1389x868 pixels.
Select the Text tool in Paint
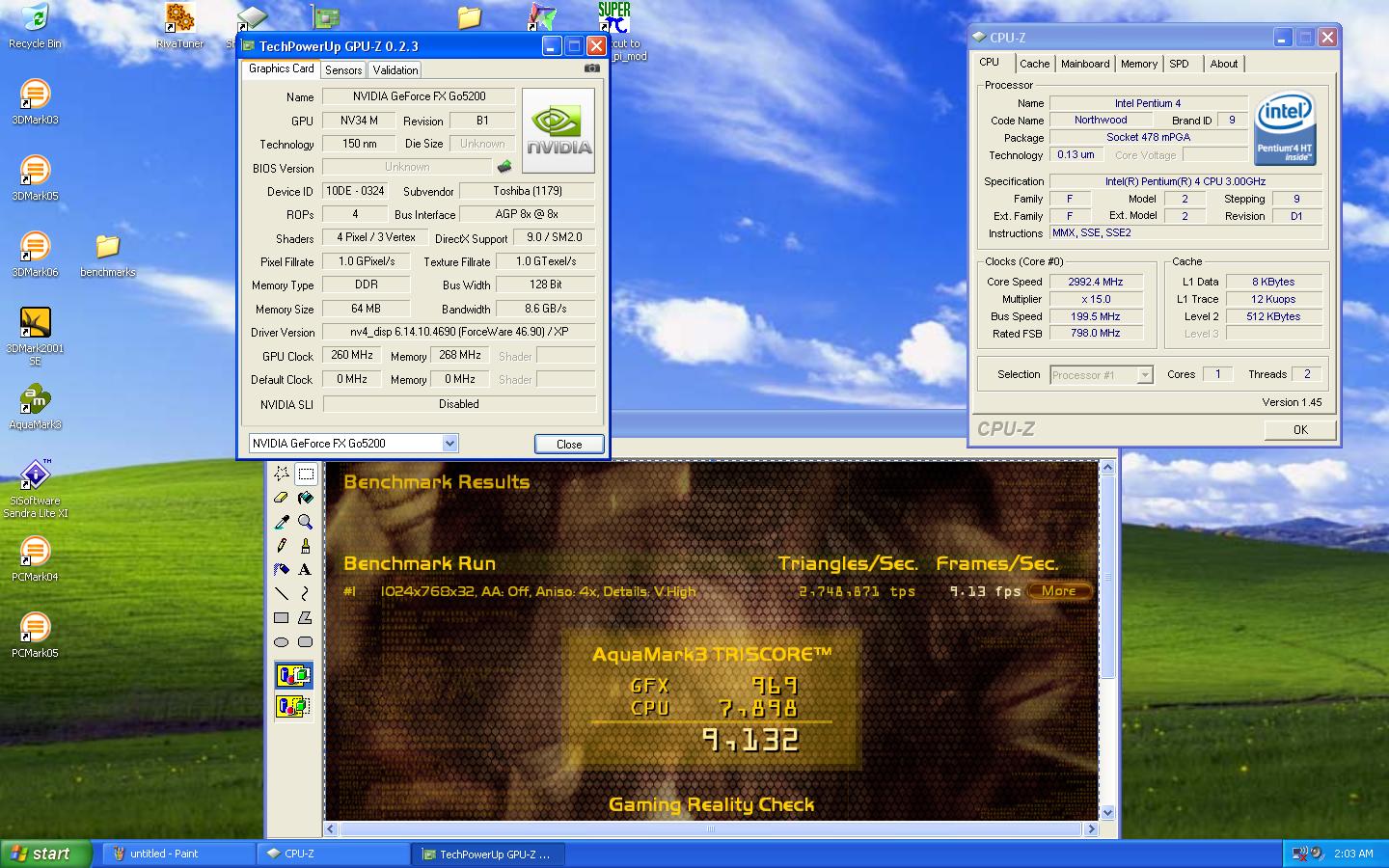tap(306, 570)
